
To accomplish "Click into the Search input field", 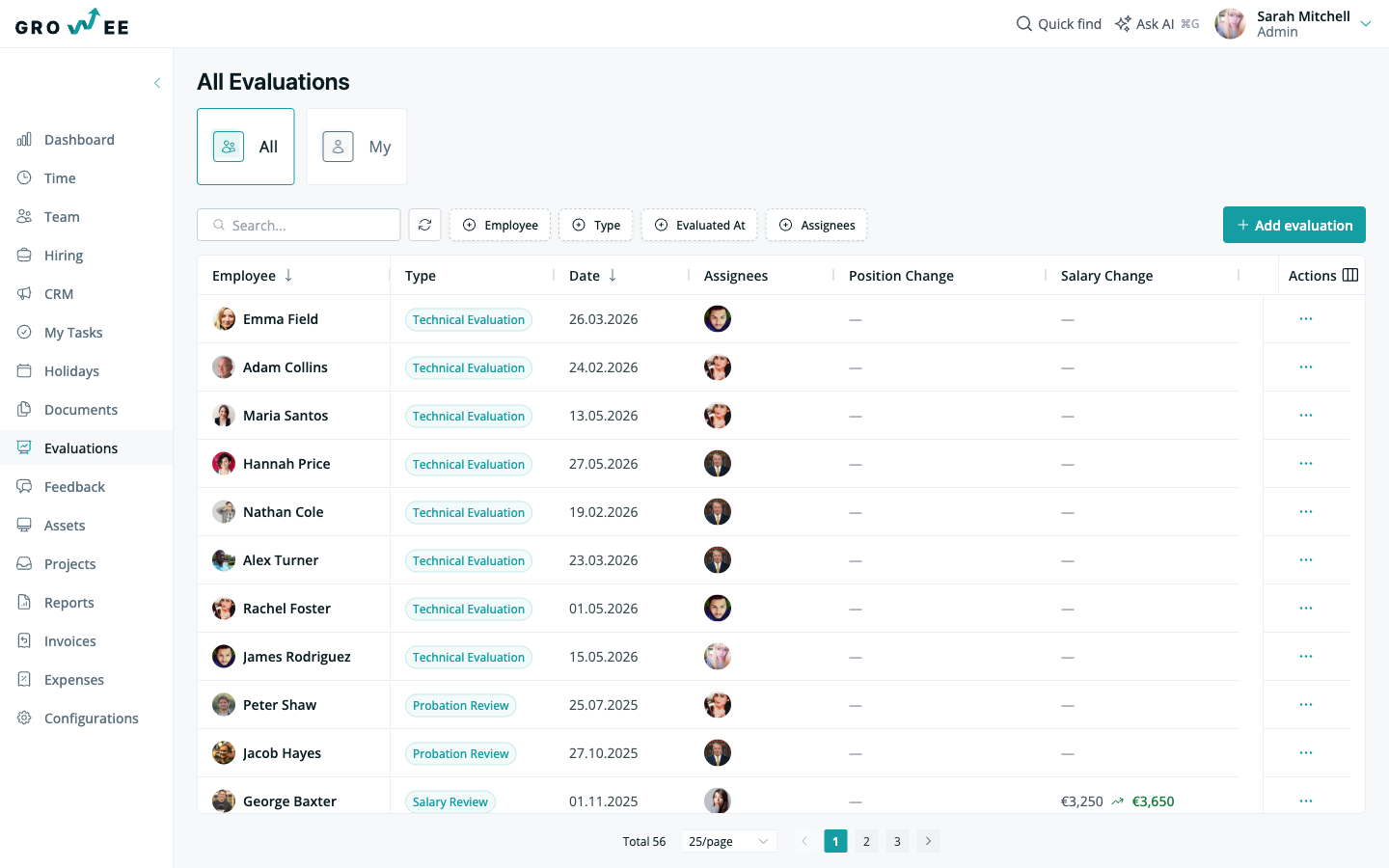I will (299, 225).
